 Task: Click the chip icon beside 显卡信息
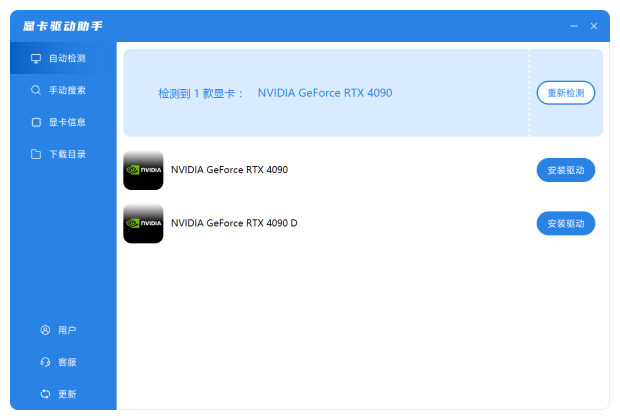[x=36, y=122]
